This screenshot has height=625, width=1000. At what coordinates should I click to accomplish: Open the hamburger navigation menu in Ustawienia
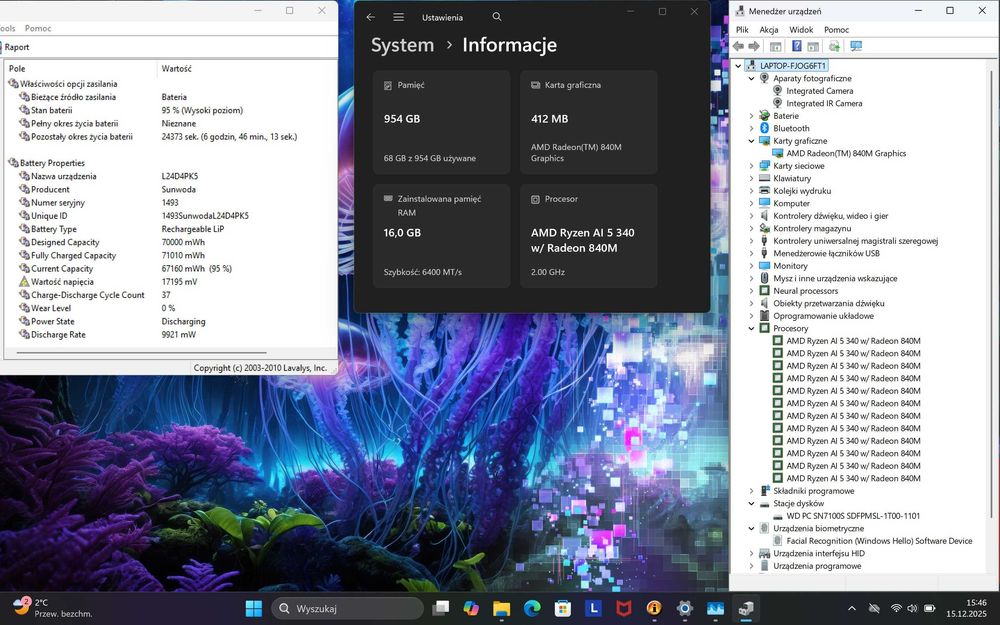point(399,17)
